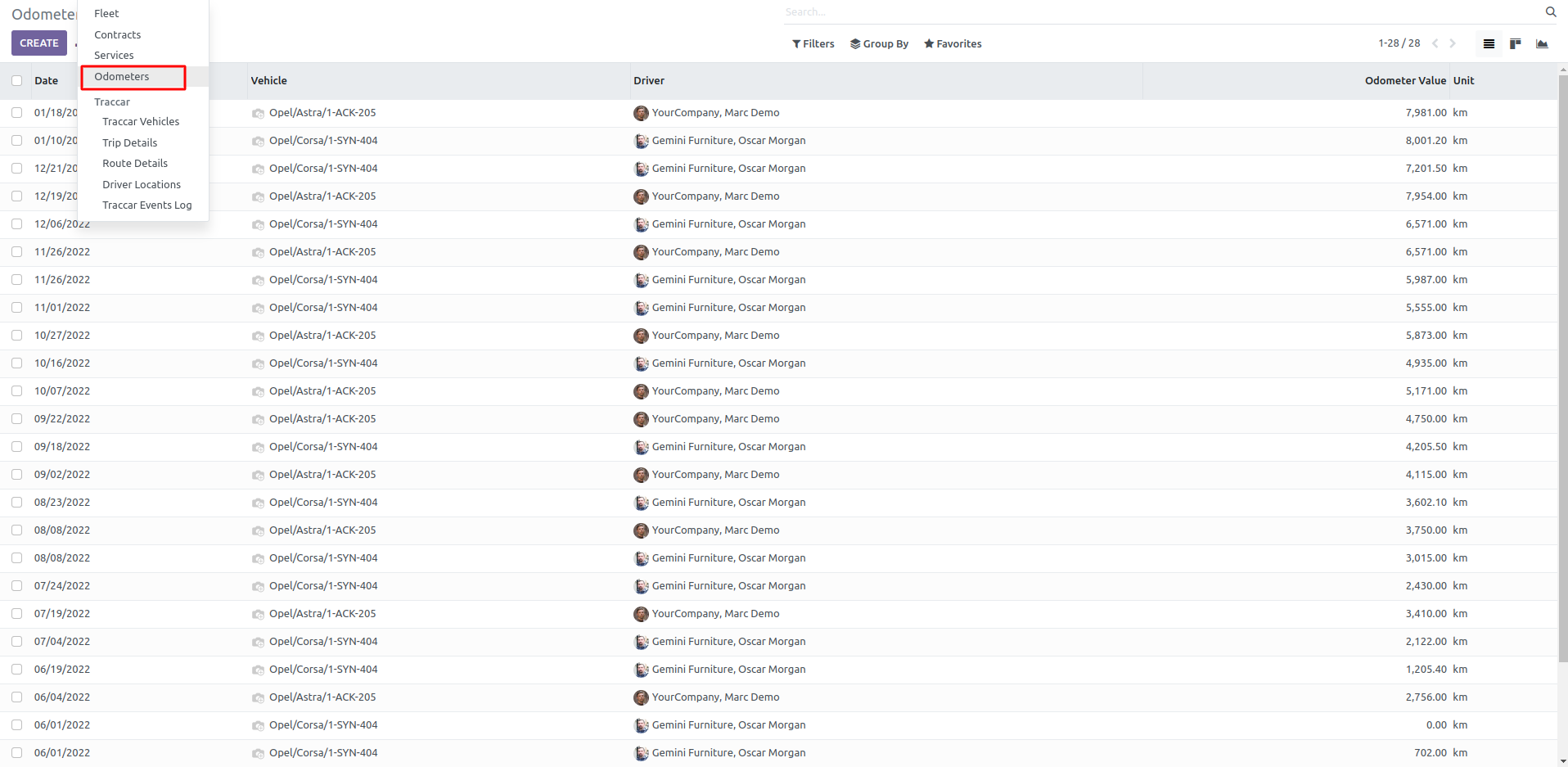Open the Favorites dropdown
The width and height of the screenshot is (1568, 767).
[x=953, y=44]
